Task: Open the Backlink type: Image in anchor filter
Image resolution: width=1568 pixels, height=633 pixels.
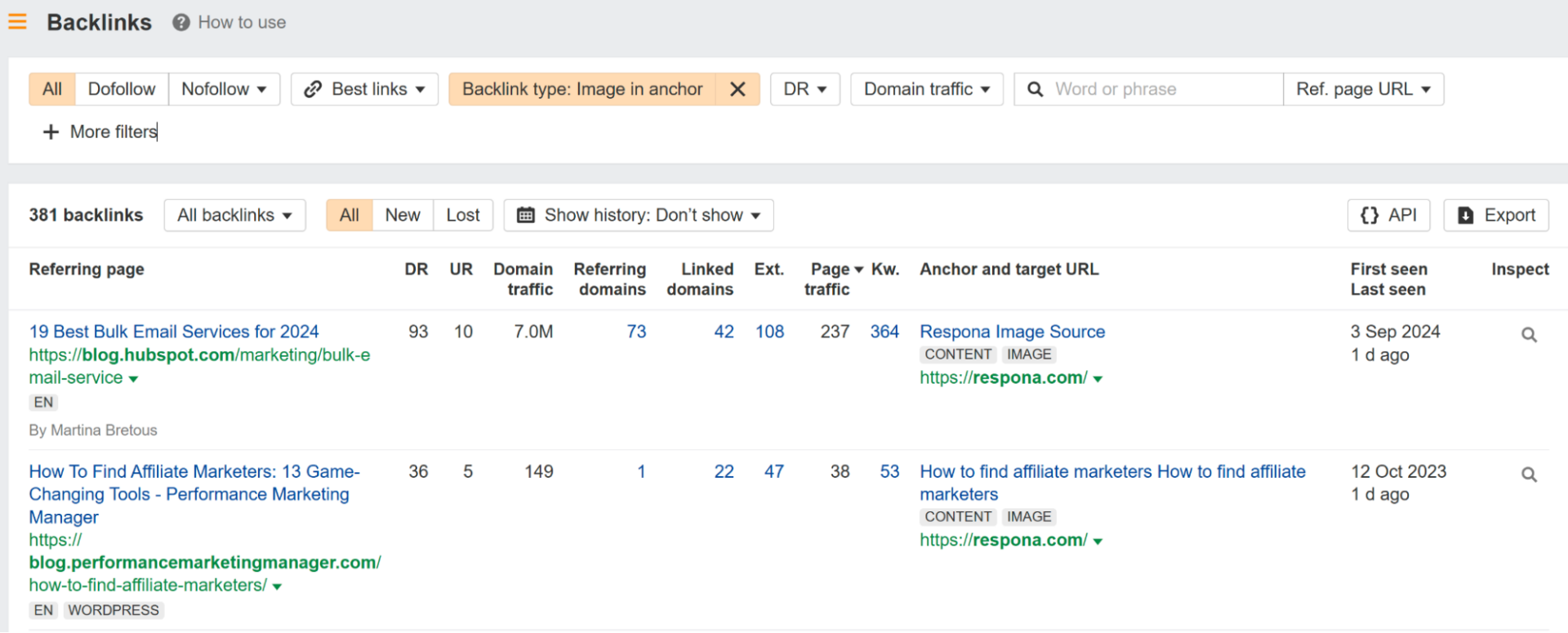Action: [582, 89]
